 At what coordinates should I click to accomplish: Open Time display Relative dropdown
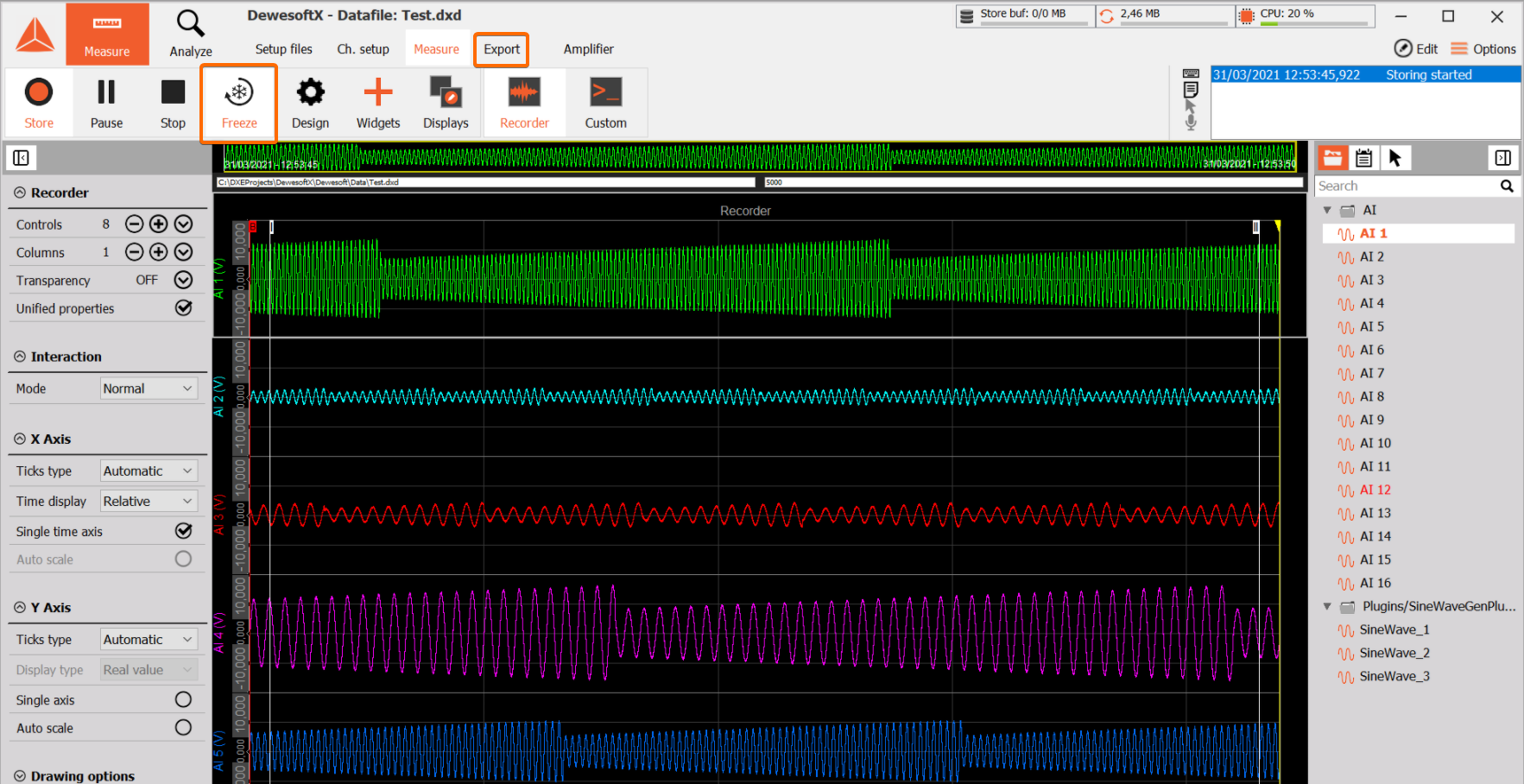[x=149, y=501]
